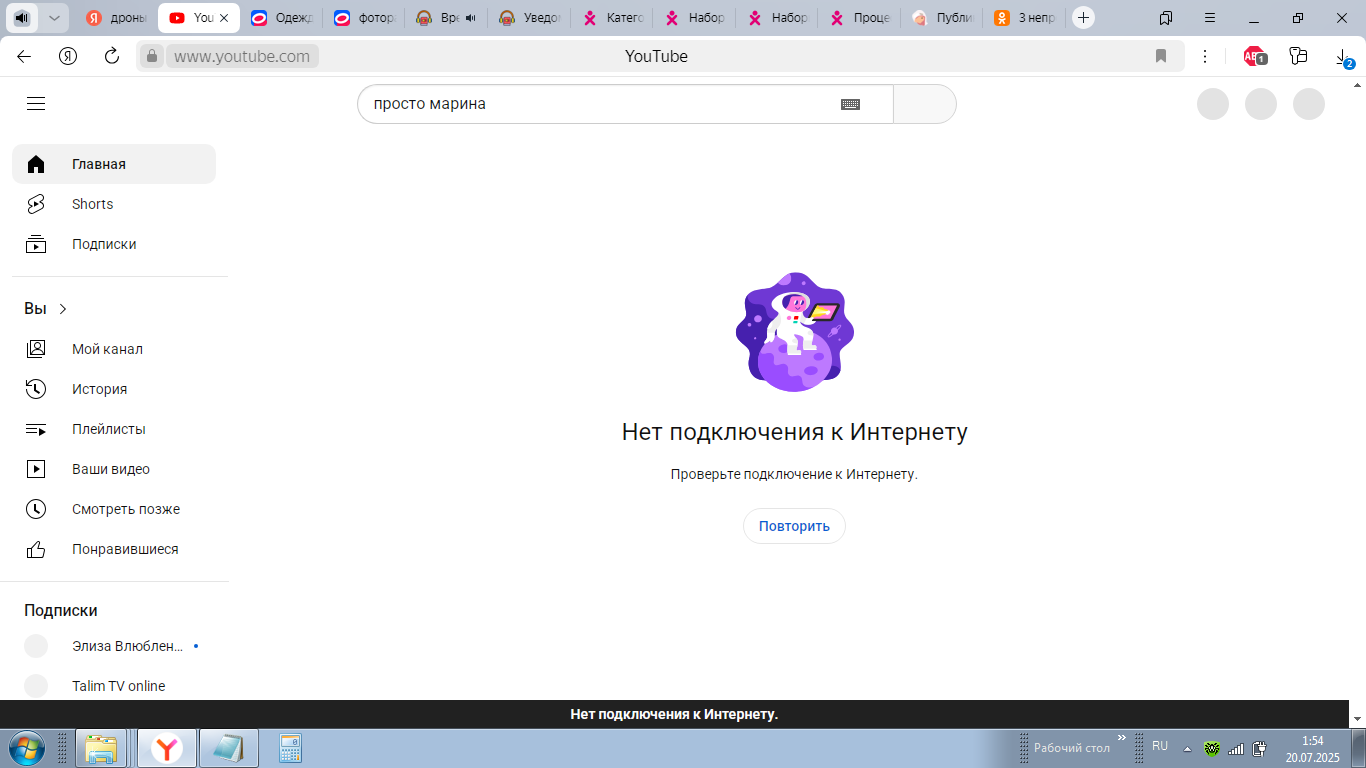Image resolution: width=1366 pixels, height=768 pixels.
Task: Open the Calculator from the Windows taskbar
Action: (290, 748)
